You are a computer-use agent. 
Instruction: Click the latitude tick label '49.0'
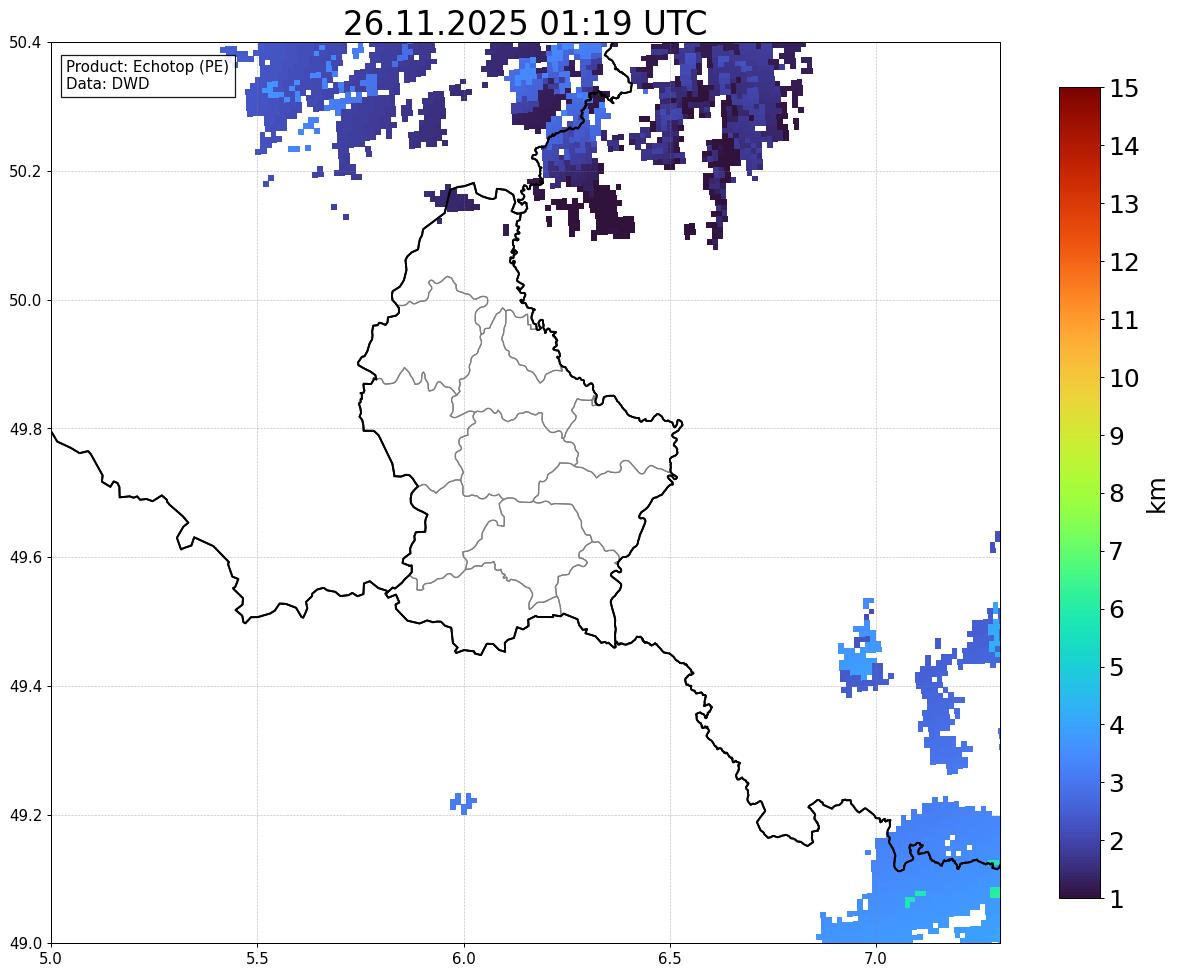click(25, 944)
